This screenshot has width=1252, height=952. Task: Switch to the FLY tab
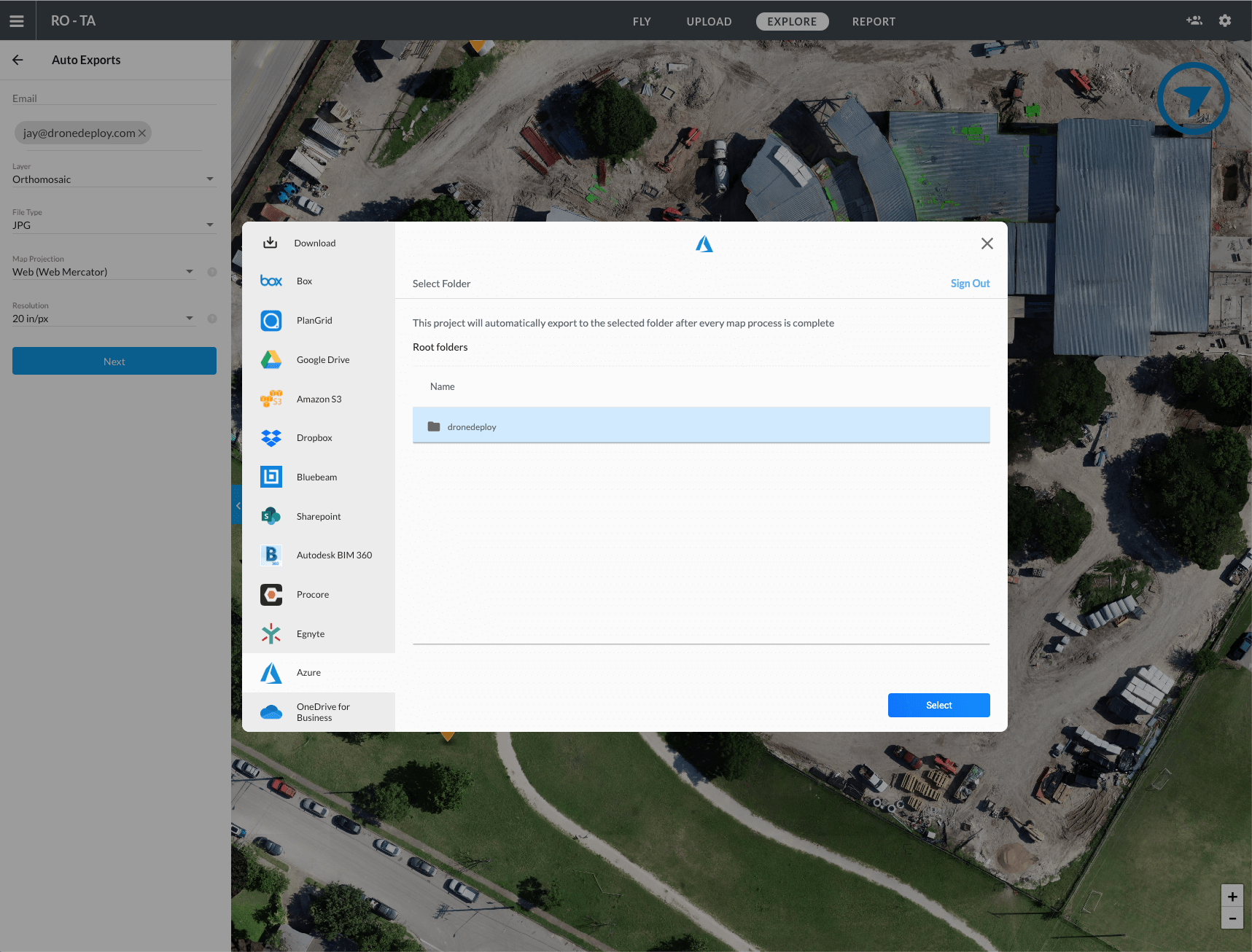coord(642,21)
